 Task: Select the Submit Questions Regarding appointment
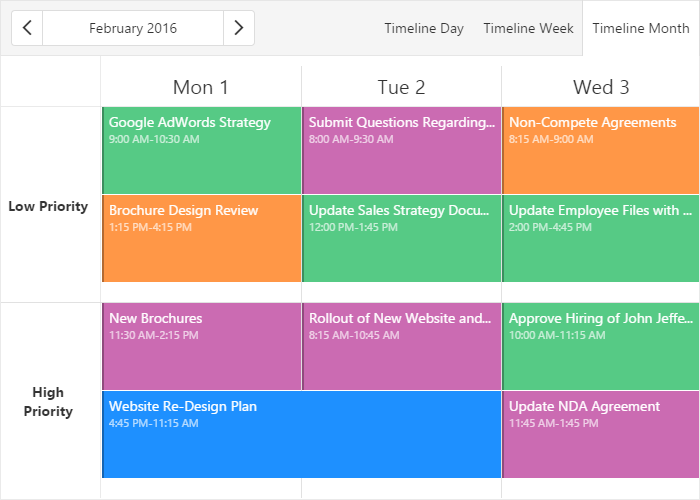tap(401, 150)
